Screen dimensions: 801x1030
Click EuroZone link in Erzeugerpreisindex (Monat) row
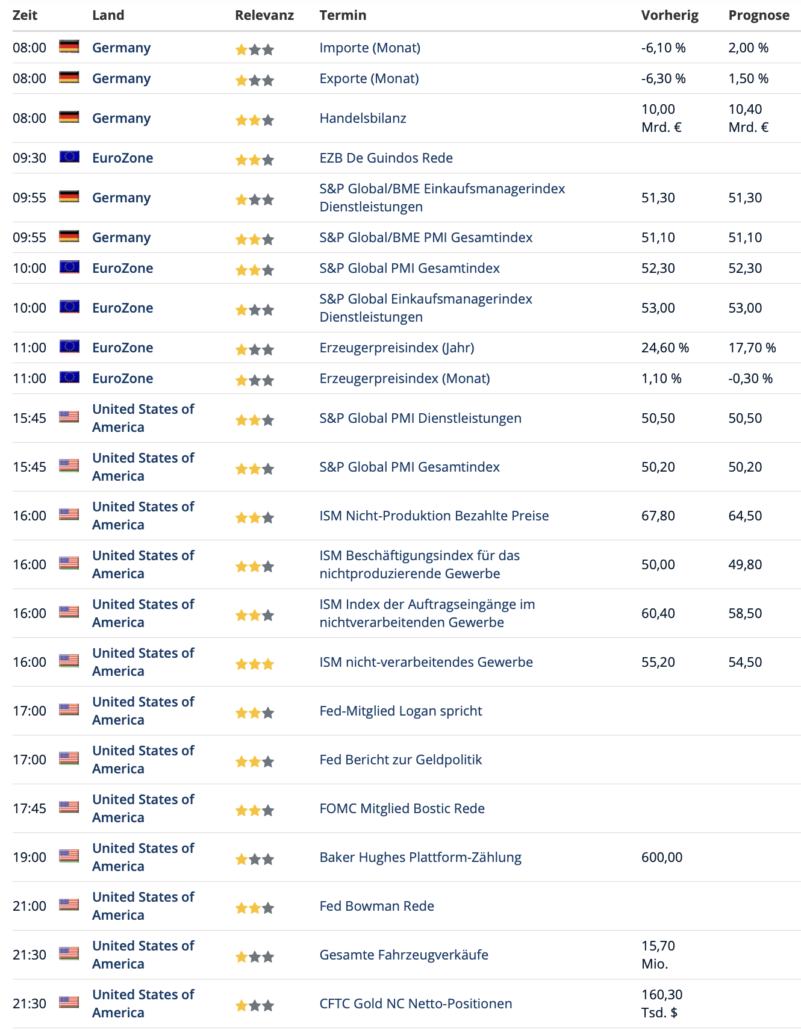(122, 378)
